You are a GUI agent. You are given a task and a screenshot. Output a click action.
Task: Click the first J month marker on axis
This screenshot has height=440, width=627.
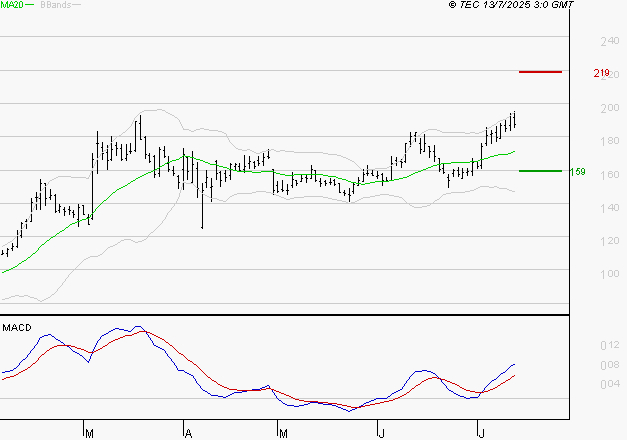381,433
